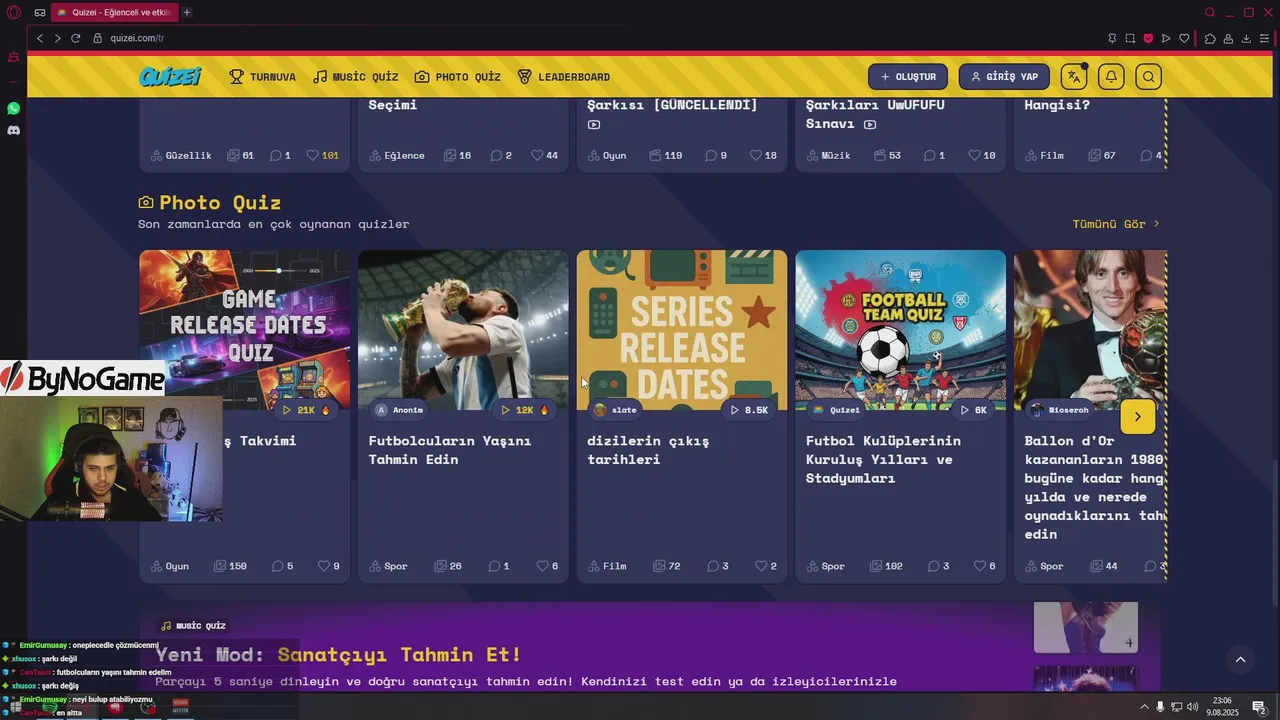The width and height of the screenshot is (1280, 720).
Task: Expand the system tray hidden icons chevron
Action: point(1145,707)
